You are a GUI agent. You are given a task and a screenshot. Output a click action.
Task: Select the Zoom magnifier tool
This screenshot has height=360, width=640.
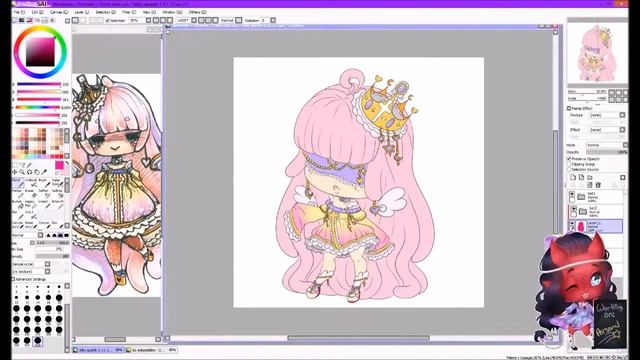pyautogui.click(x=22, y=172)
